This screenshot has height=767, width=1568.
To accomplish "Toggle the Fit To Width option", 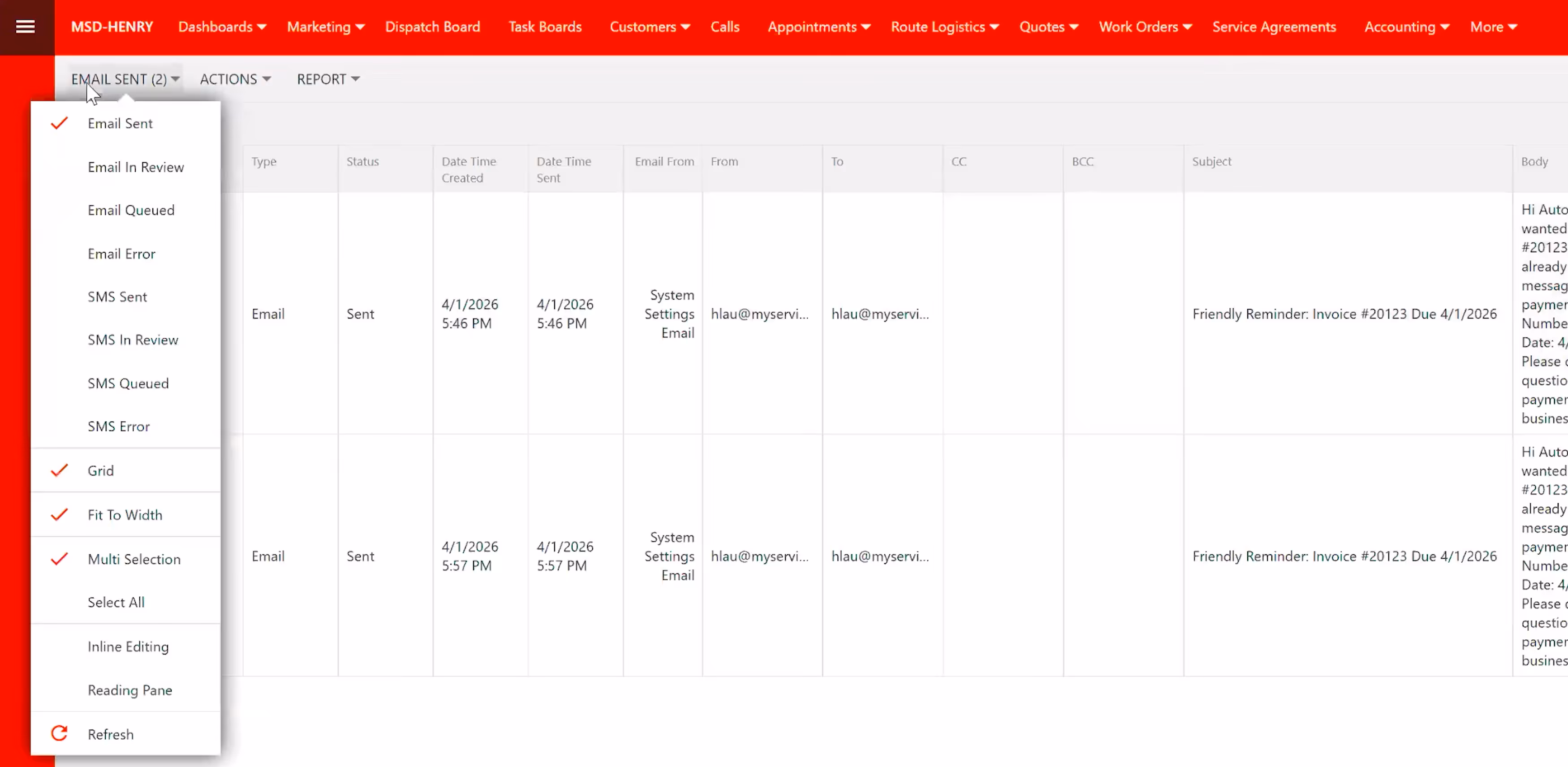I will coord(125,515).
